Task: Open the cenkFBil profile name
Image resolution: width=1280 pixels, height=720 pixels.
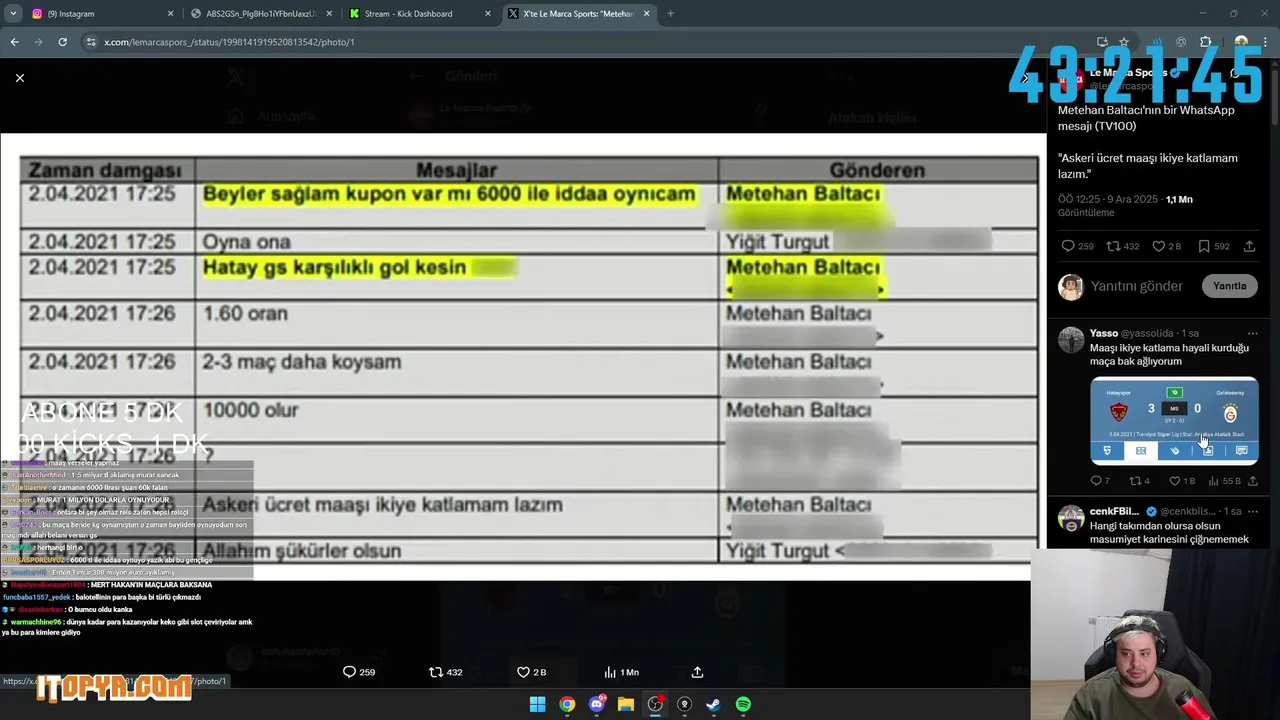Action: pyautogui.click(x=1114, y=511)
